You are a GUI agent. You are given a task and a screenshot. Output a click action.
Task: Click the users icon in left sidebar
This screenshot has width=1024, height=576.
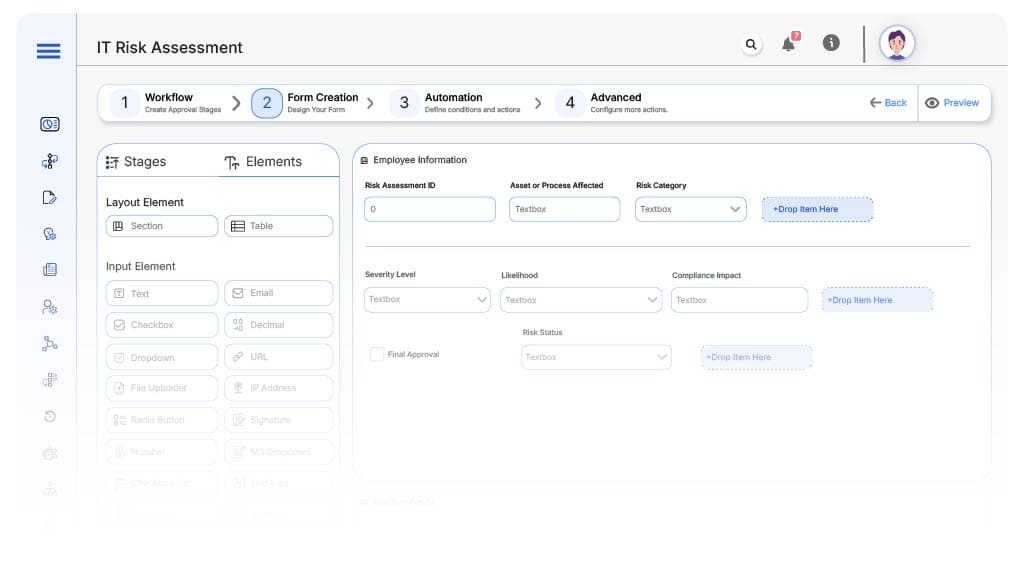click(49, 307)
